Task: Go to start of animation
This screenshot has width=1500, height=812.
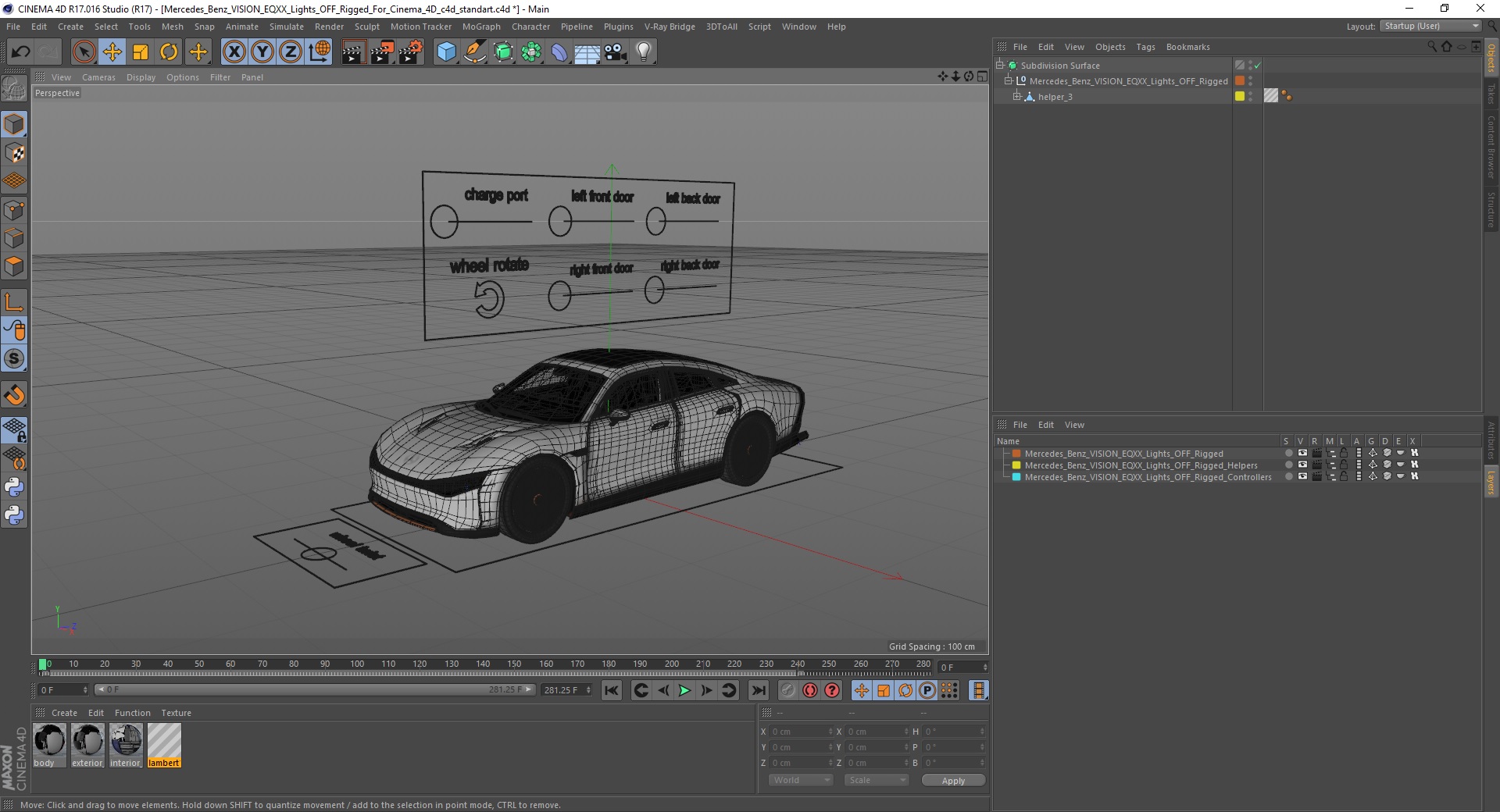Action: [x=612, y=690]
